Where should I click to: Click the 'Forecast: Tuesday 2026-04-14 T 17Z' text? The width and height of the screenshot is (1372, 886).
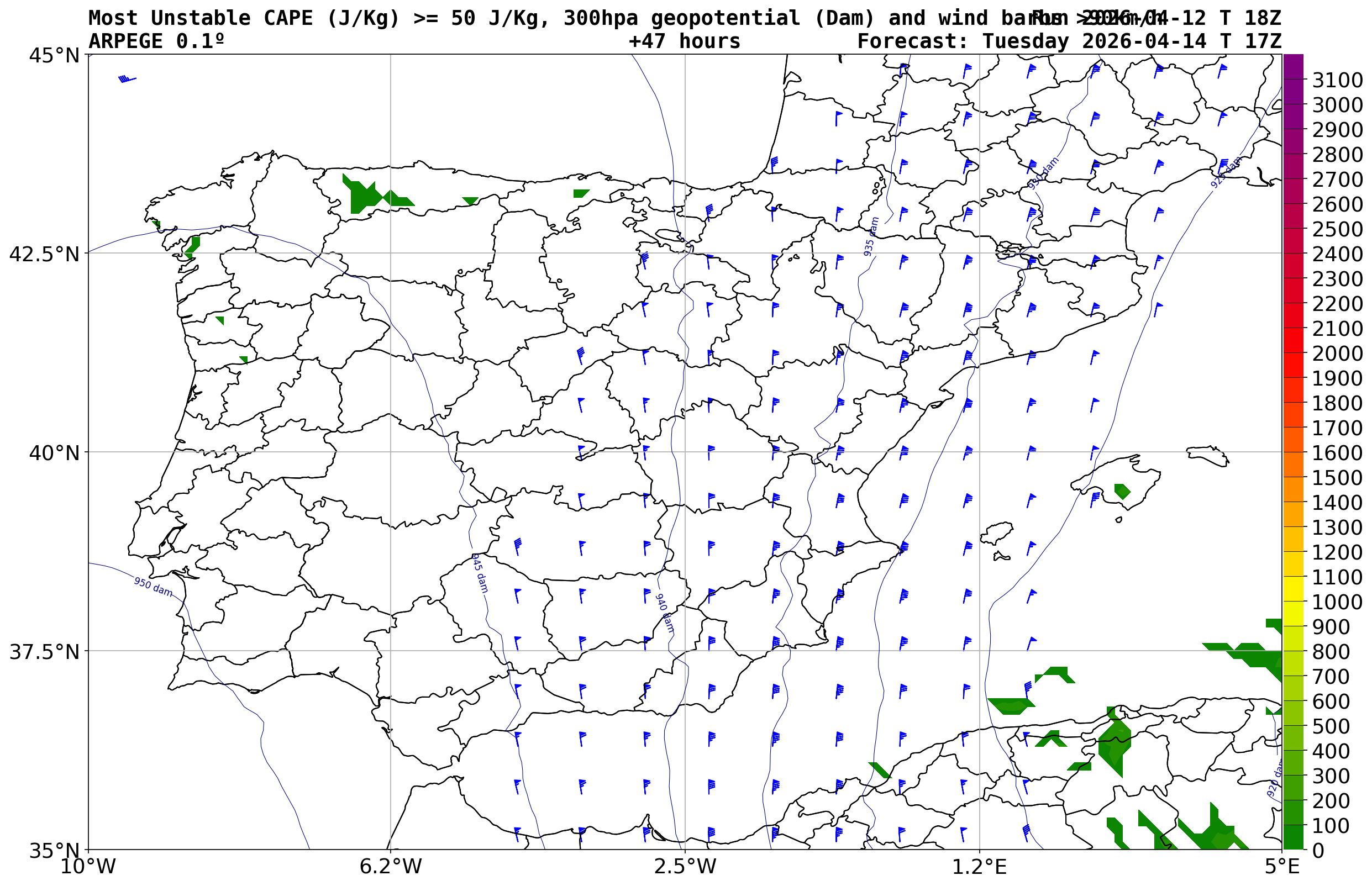coord(1069,41)
